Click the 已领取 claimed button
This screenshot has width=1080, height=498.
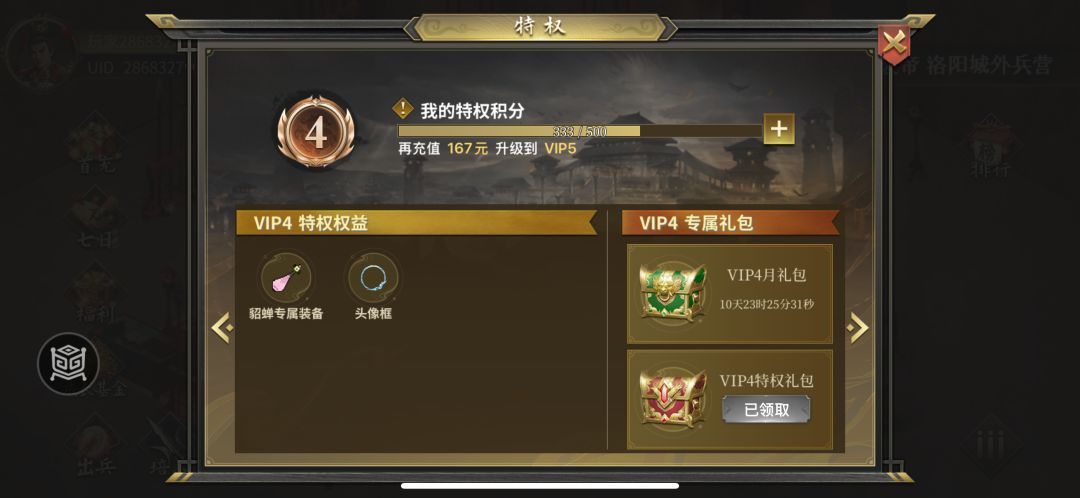coord(766,410)
